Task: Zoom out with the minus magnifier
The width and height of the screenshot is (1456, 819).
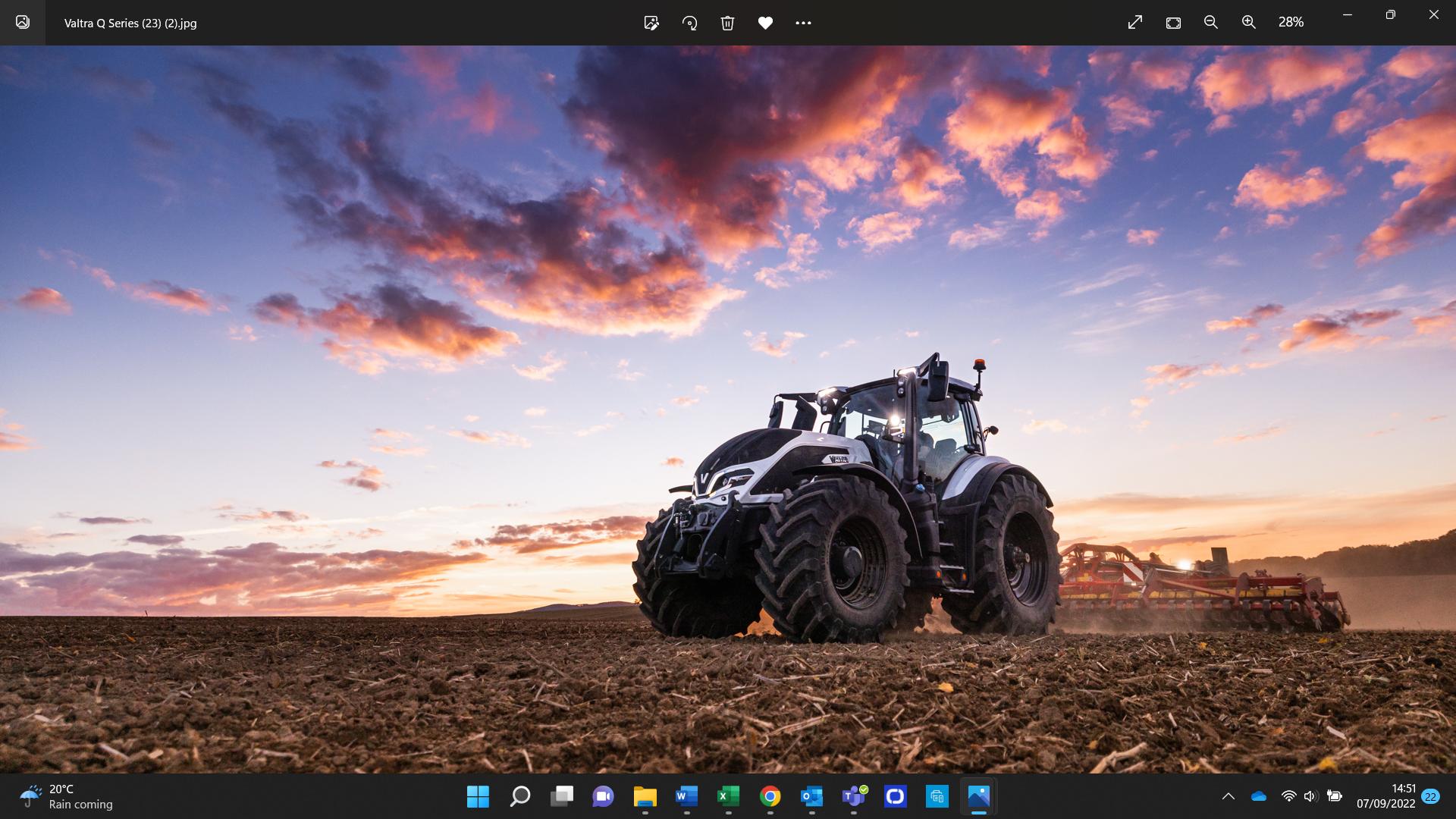Action: (x=1211, y=23)
